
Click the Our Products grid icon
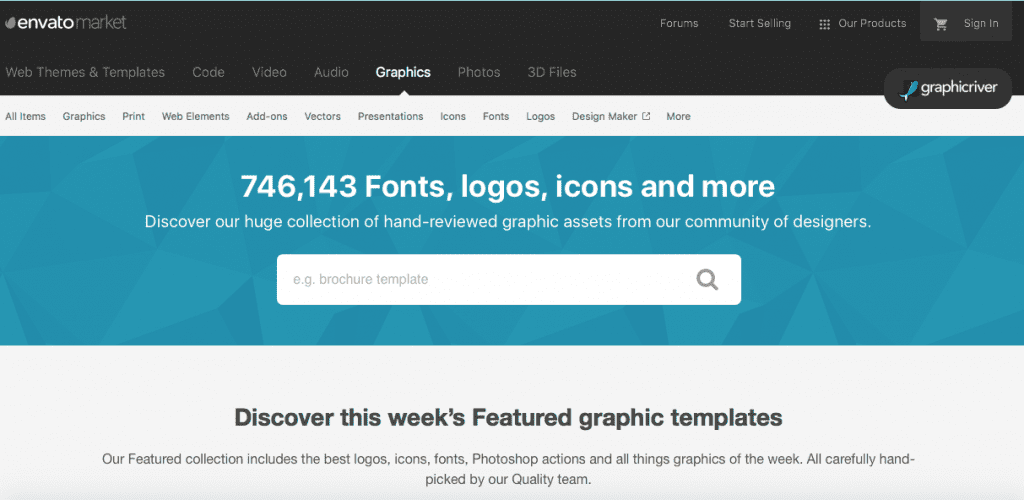coord(825,24)
